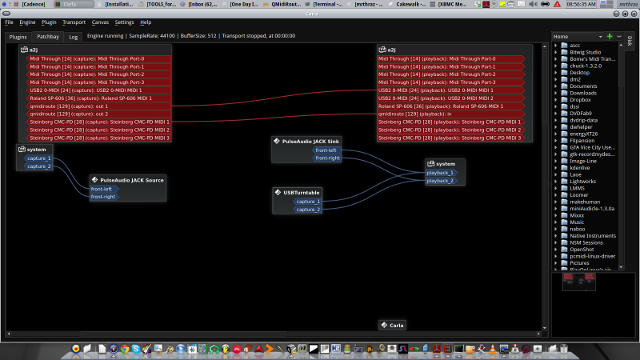
Task: Click the volume speaker icon in system tray
Action: (x=533, y=4)
